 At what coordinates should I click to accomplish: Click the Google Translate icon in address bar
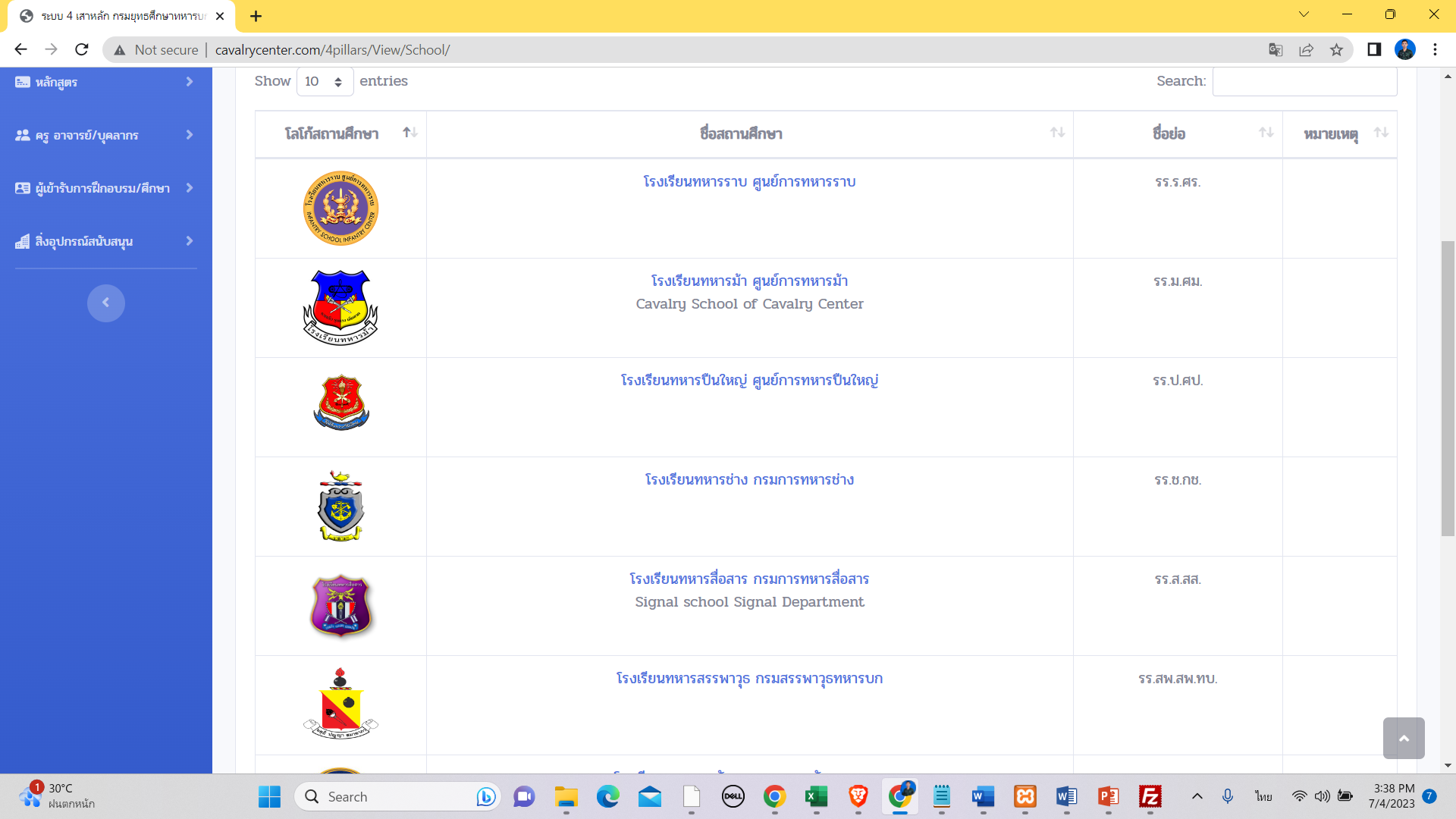tap(1276, 50)
